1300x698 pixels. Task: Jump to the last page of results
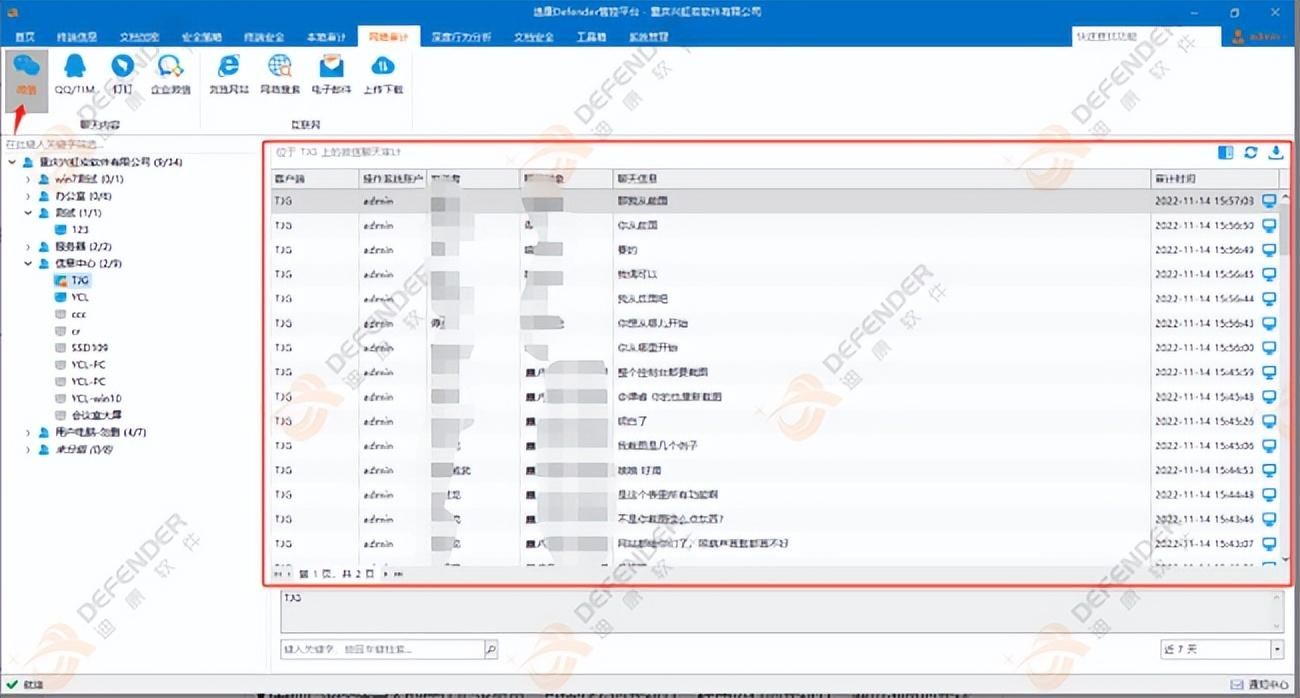pos(398,575)
